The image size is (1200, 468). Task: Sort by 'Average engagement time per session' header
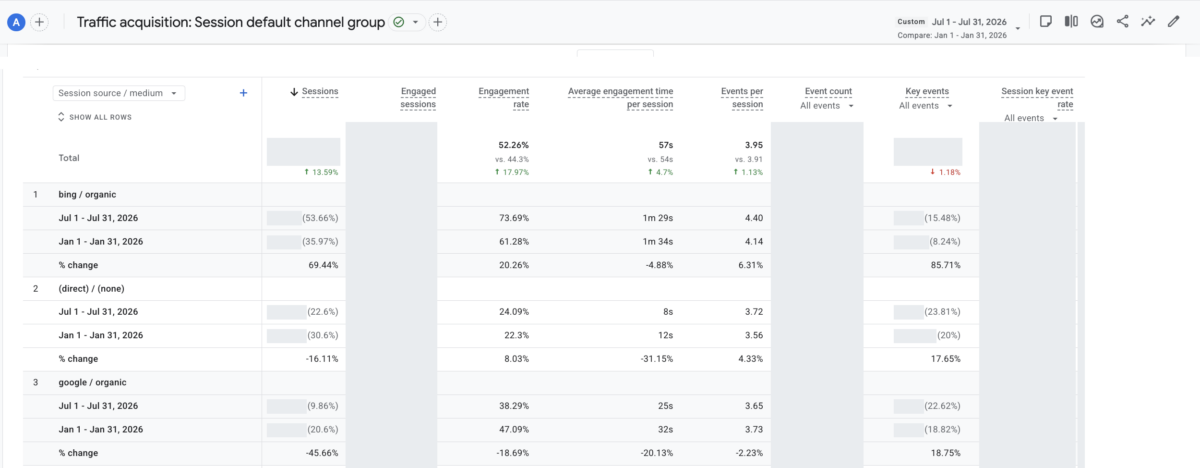621,98
